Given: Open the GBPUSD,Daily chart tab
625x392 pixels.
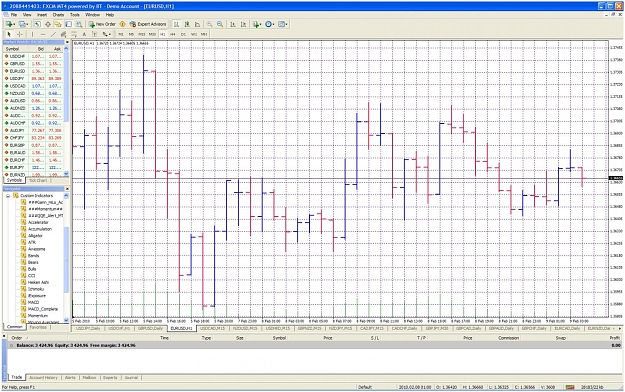Looking at the screenshot, I should 150,328.
